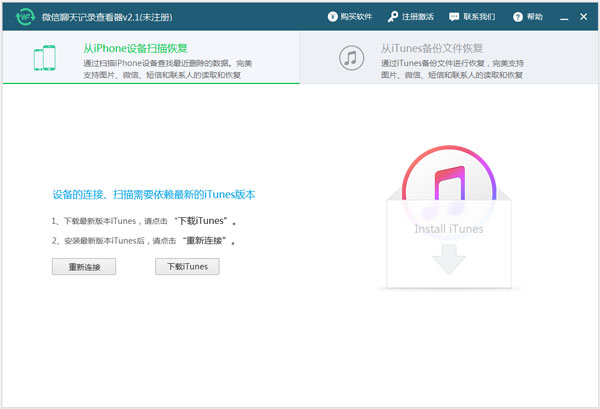600x409 pixels.
Task: Click the app logo in title bar
Action: (x=25, y=17)
